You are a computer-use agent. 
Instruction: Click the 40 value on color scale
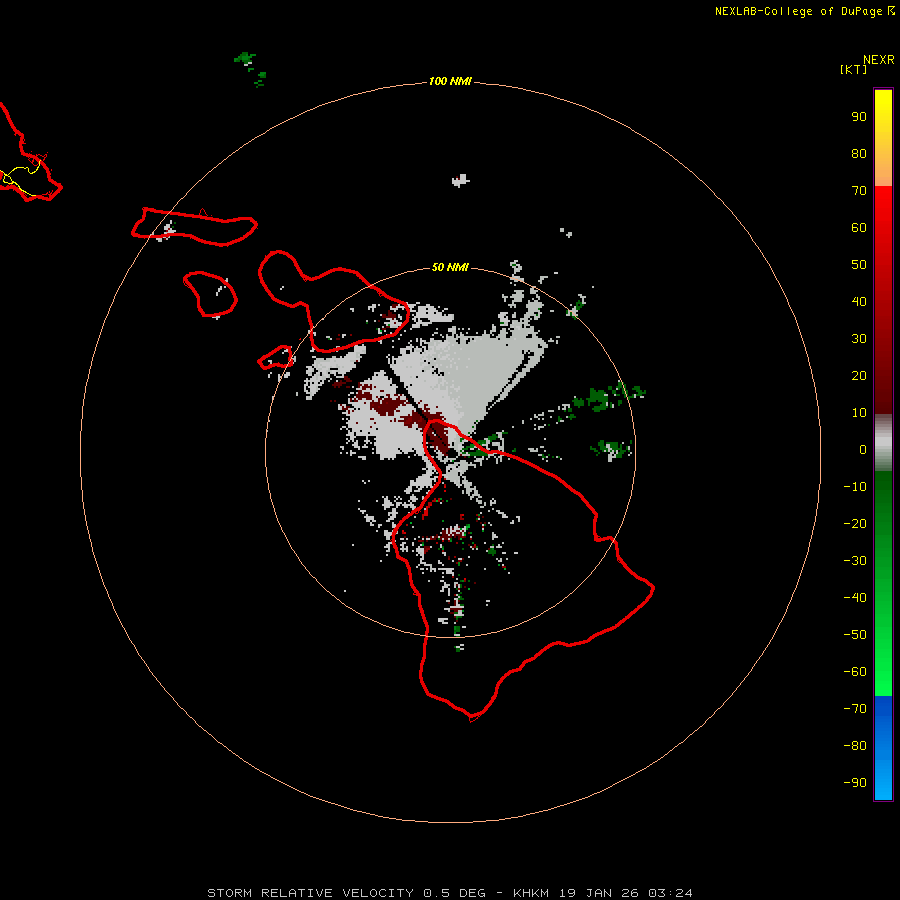pyautogui.click(x=859, y=302)
